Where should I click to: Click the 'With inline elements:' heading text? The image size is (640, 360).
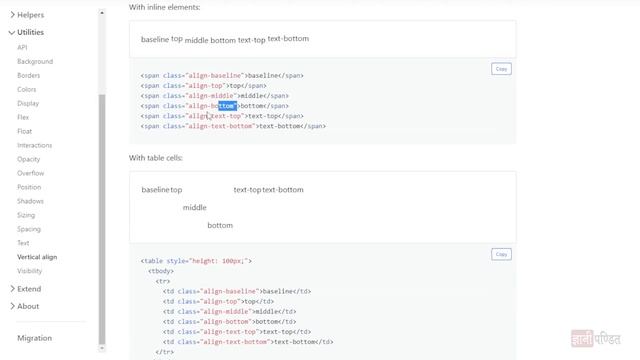[x=164, y=7]
